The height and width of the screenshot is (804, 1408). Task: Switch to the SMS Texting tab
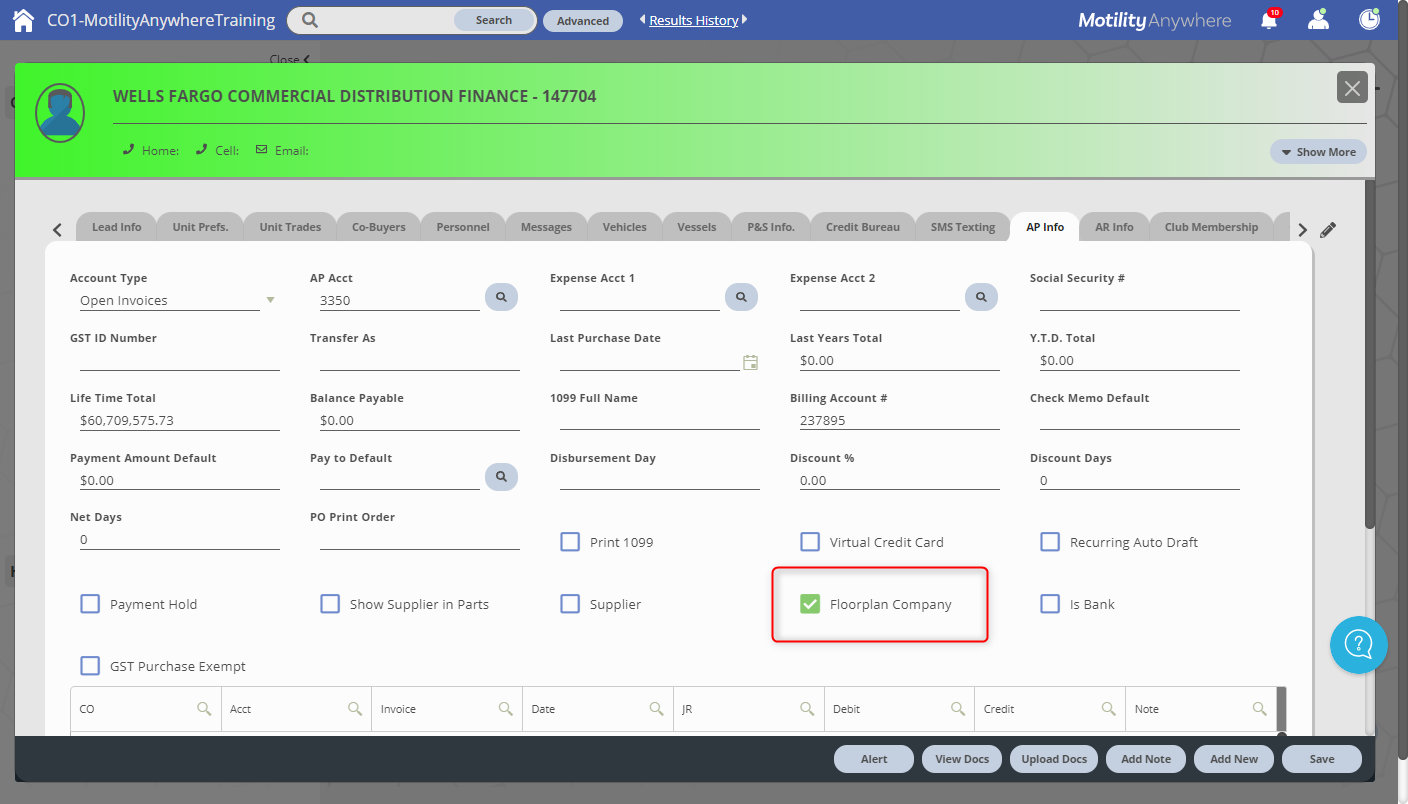[963, 227]
